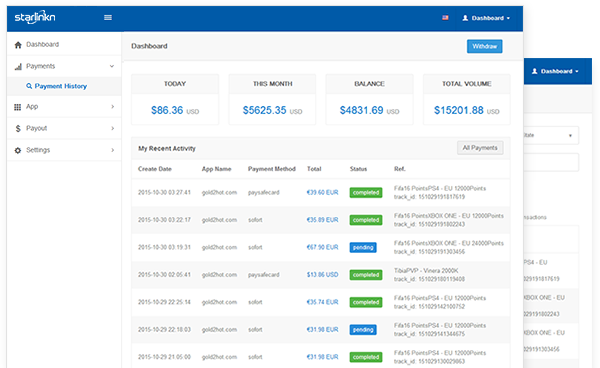Click the starlinkn logo
This screenshot has height=368, width=600.
tap(35, 17)
